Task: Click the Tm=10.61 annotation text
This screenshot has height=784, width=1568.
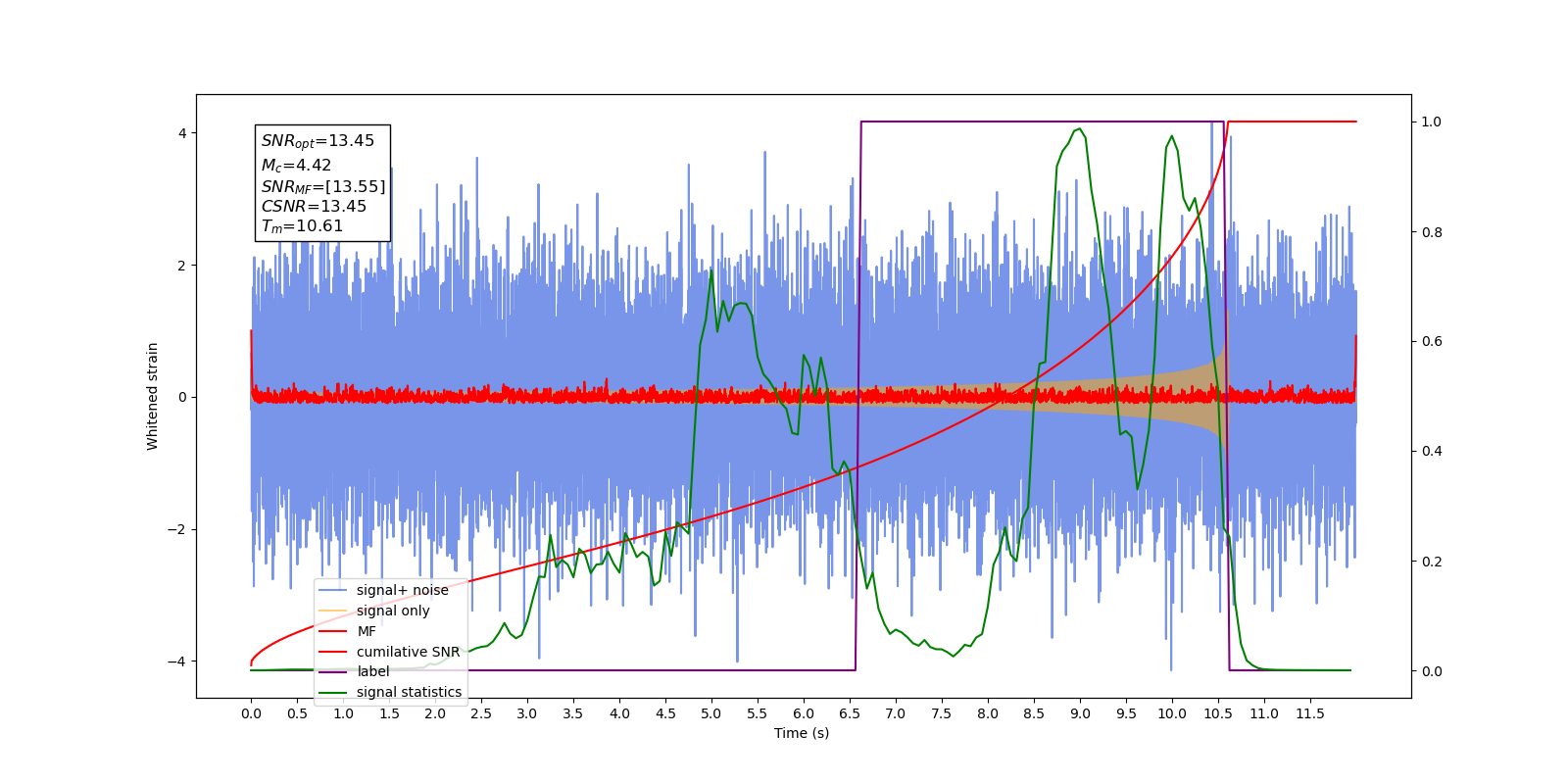Action: coord(302,226)
